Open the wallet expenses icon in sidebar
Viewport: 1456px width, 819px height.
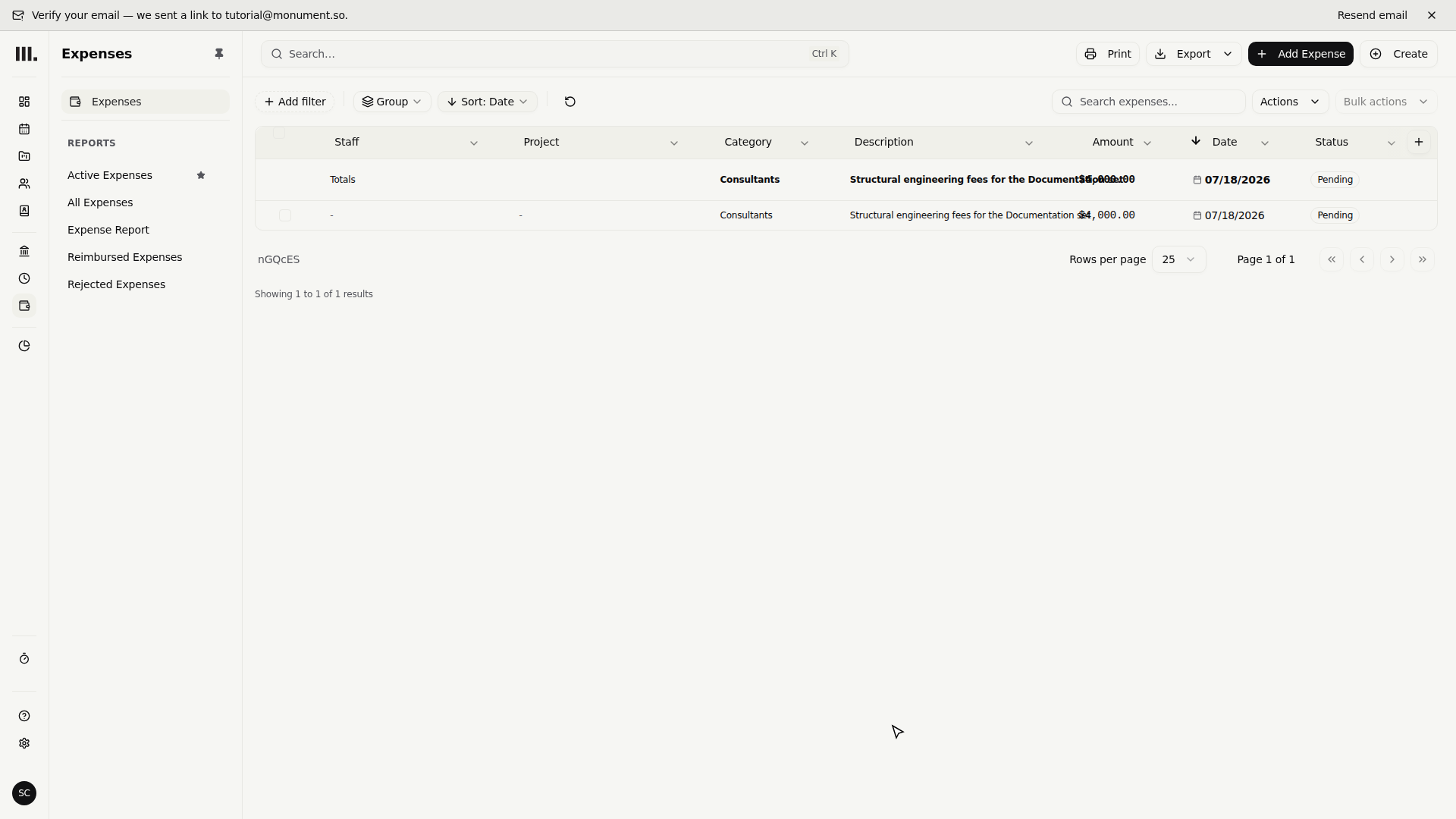click(24, 306)
